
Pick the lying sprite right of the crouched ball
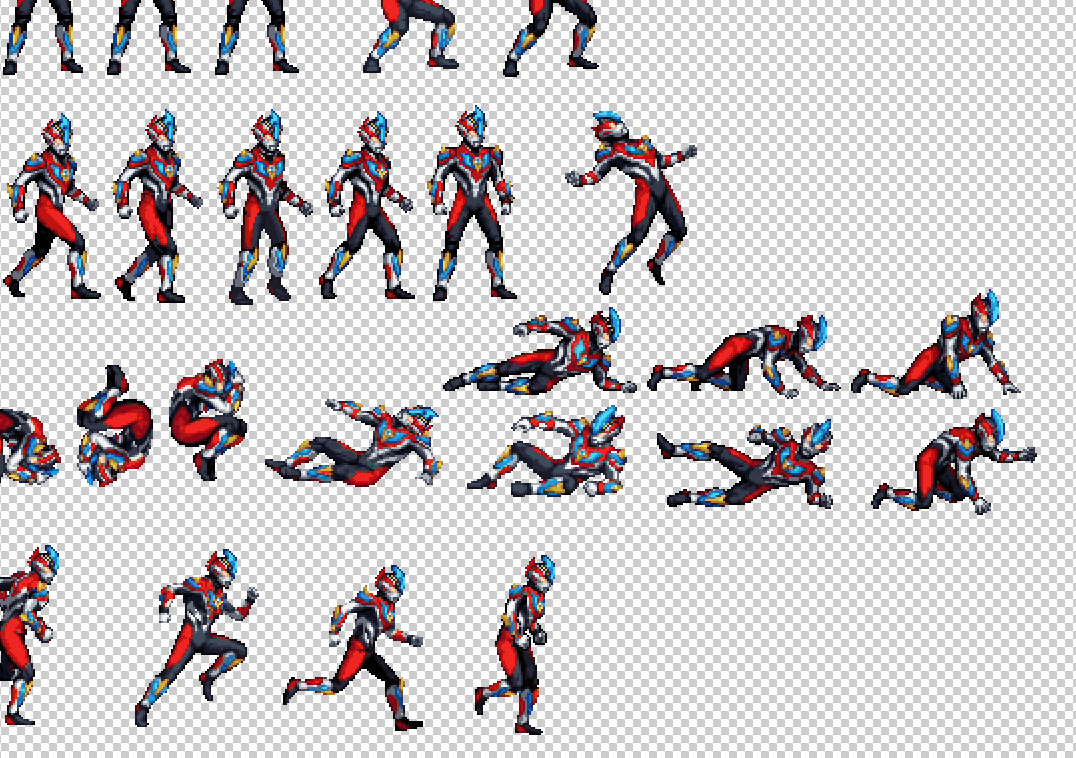pos(353,442)
